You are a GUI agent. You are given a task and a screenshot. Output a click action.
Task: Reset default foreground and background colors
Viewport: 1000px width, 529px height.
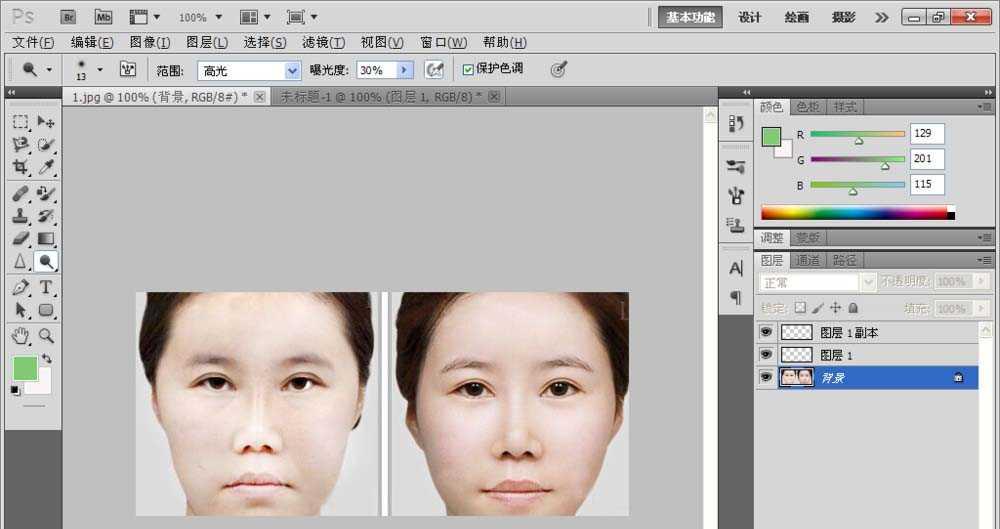click(x=15, y=391)
